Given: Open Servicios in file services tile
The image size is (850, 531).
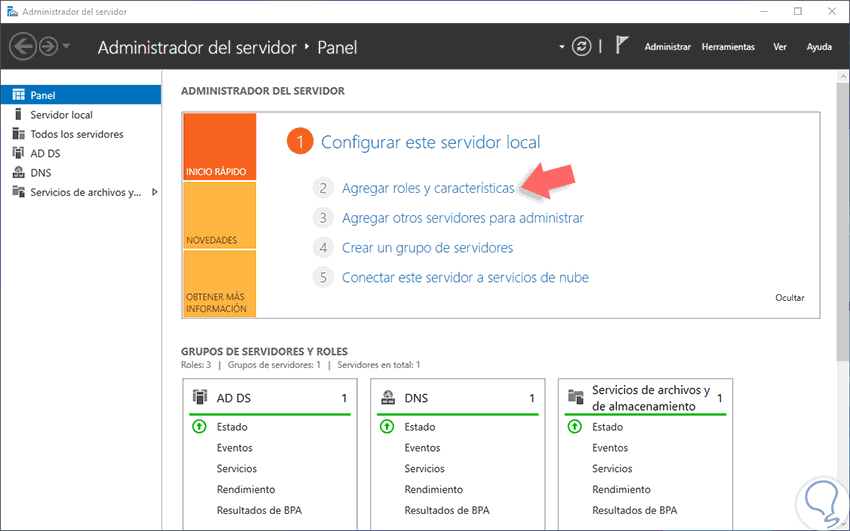Looking at the screenshot, I should coord(612,468).
